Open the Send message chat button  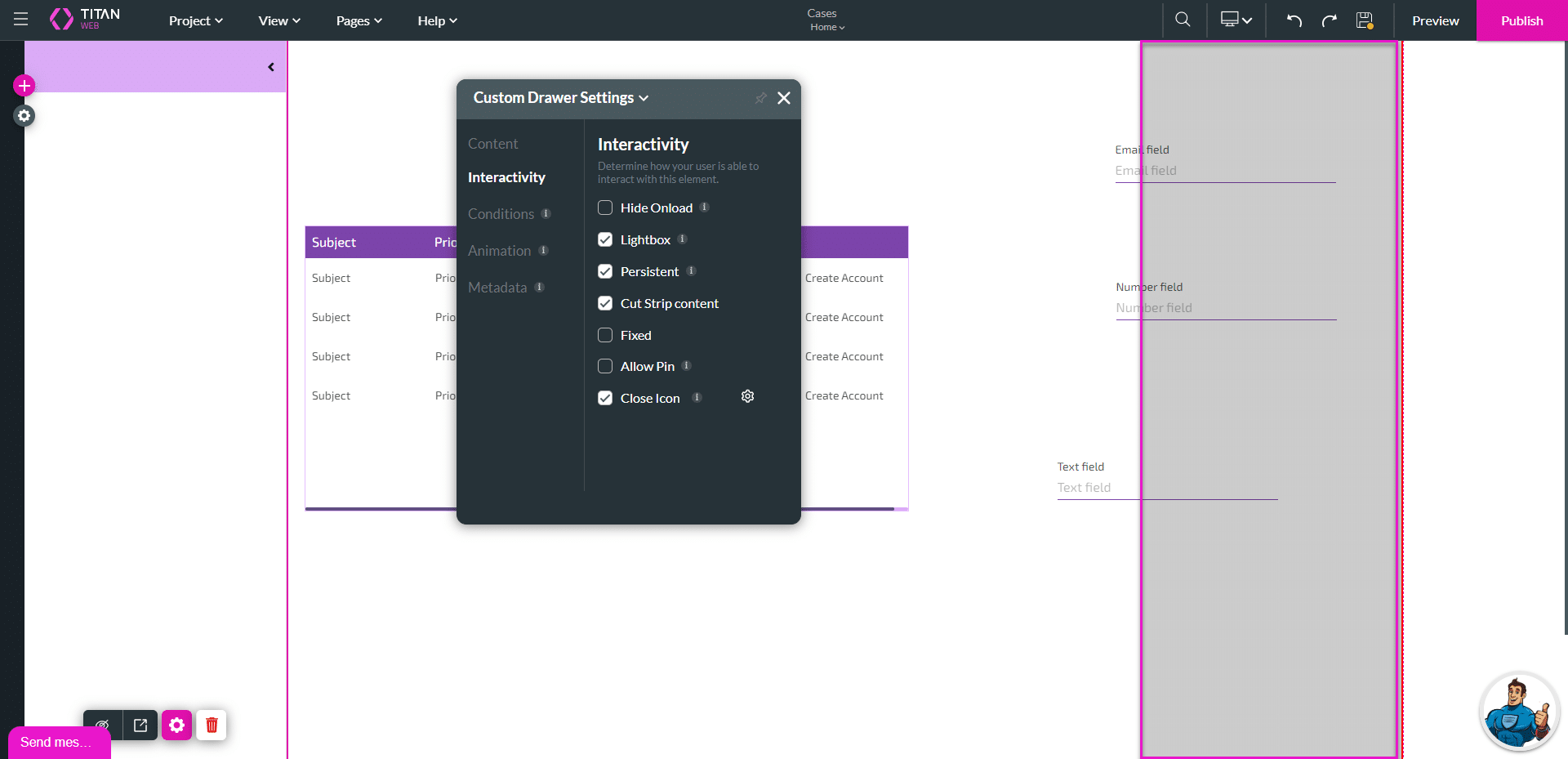(60, 742)
